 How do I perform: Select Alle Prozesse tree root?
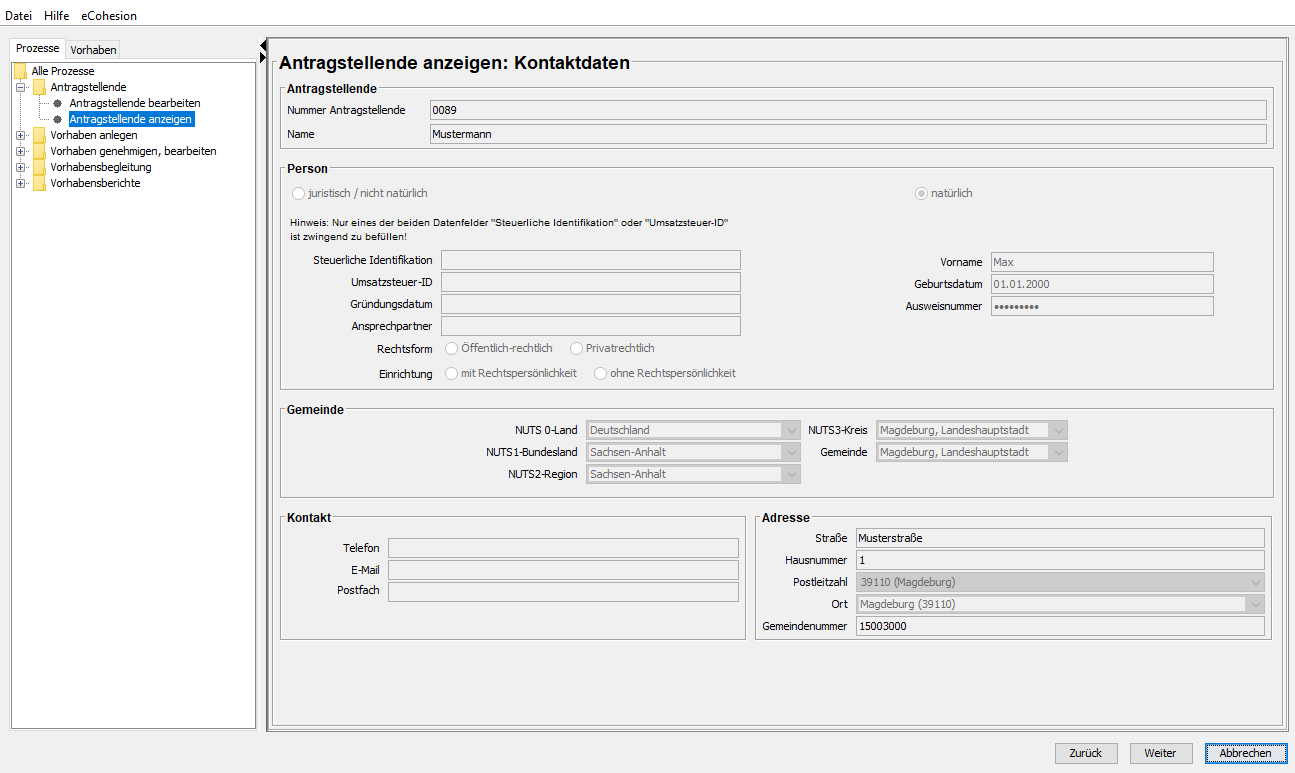coord(63,71)
